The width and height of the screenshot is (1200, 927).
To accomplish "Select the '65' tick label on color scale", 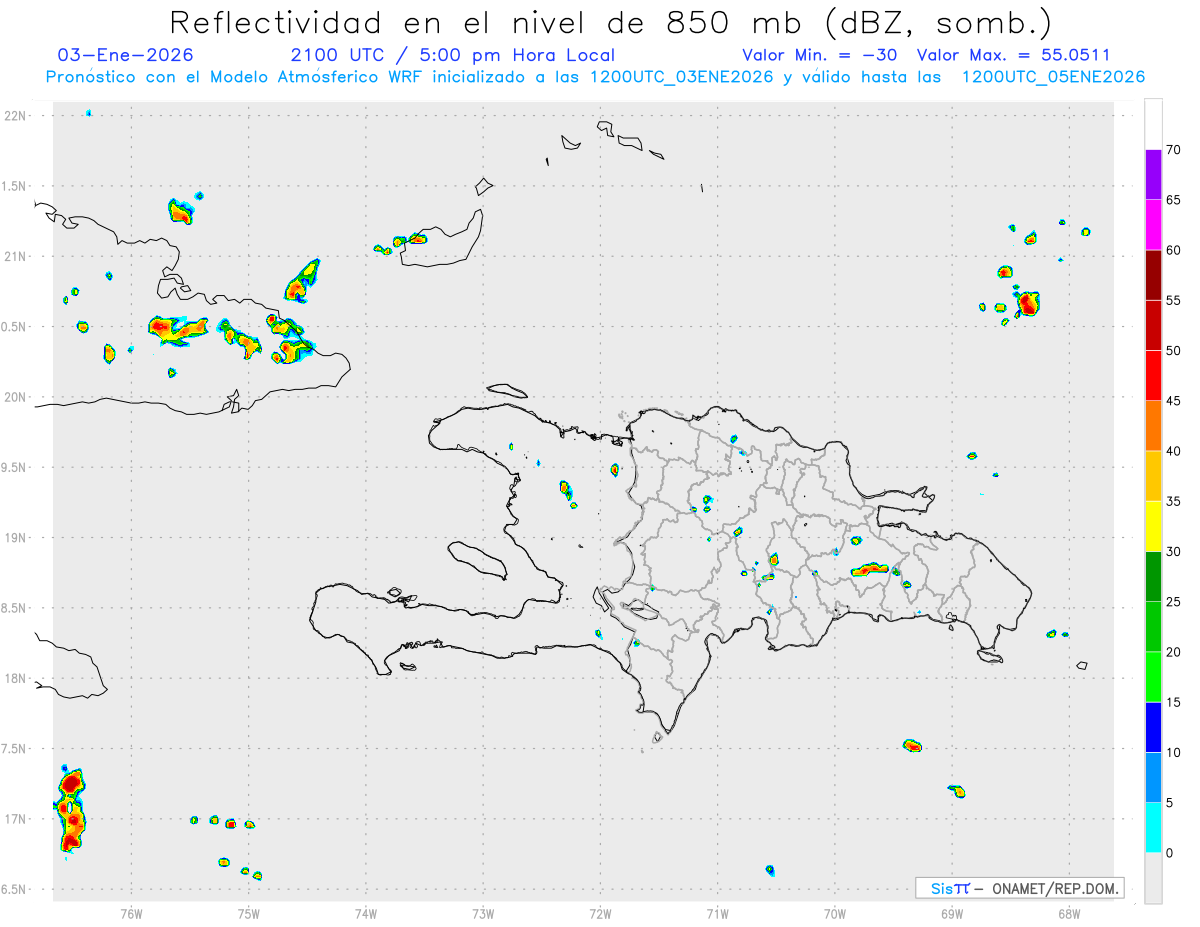I will [x=1173, y=200].
